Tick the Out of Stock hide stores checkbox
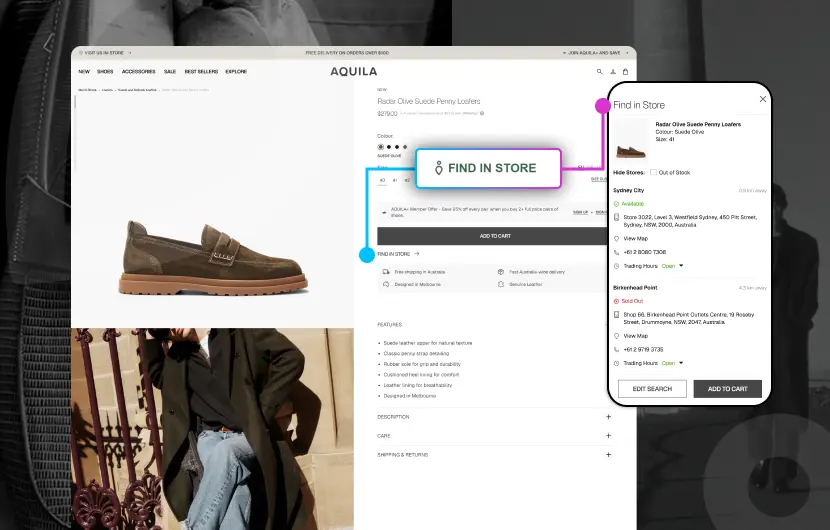 (653, 172)
